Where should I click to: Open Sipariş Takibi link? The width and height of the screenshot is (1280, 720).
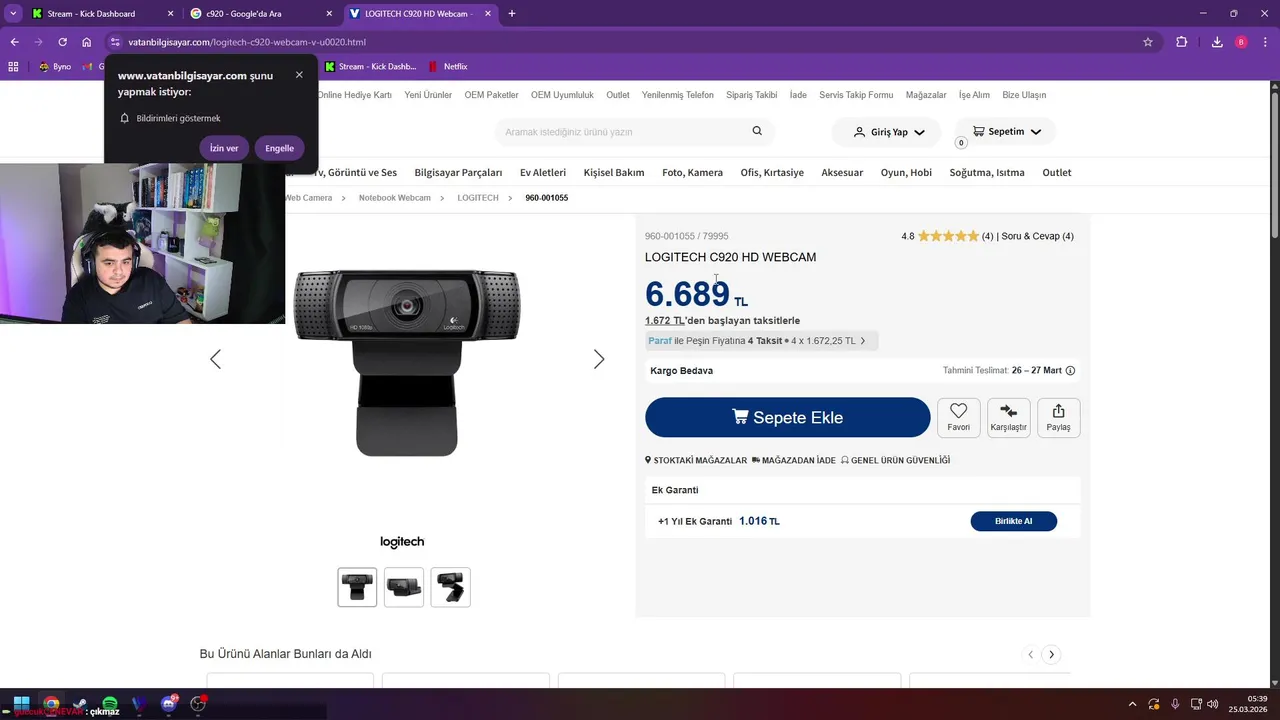[752, 95]
